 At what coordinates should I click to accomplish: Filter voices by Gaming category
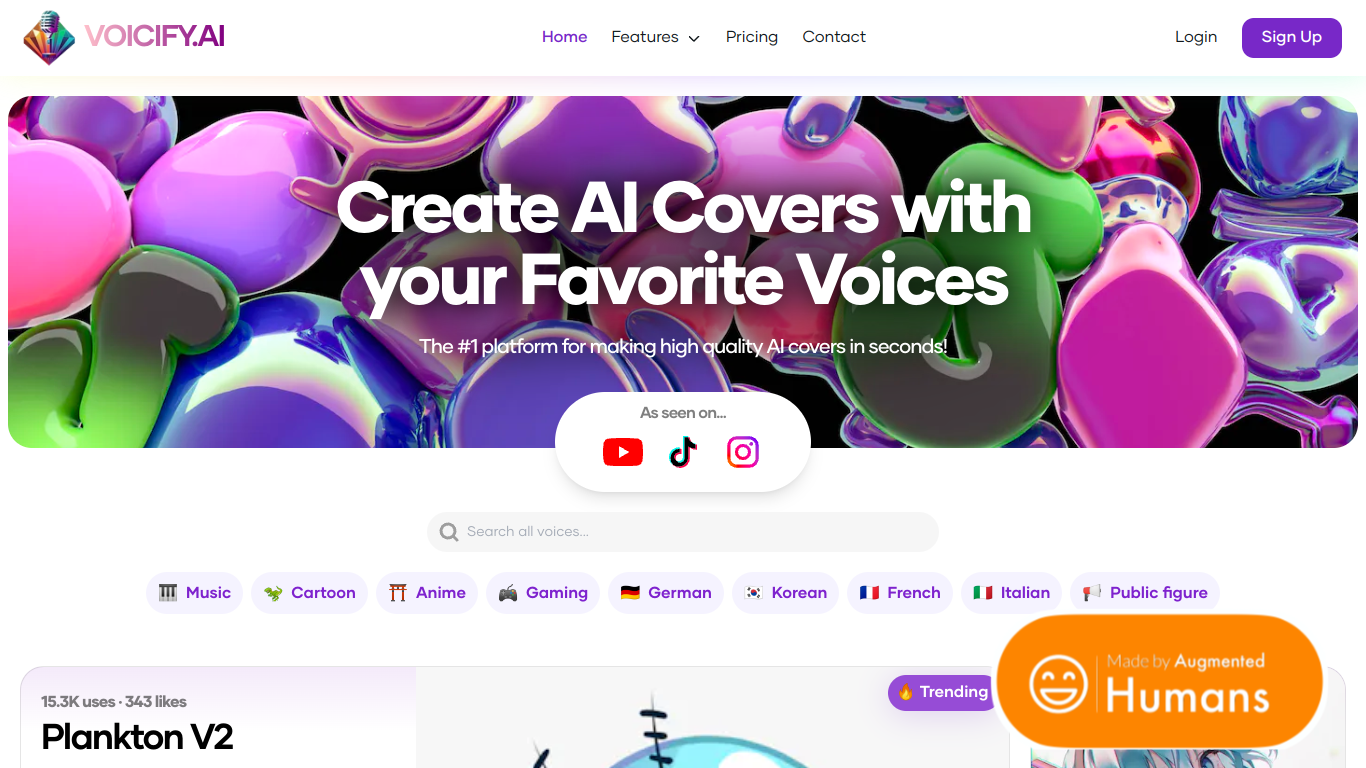pos(543,593)
